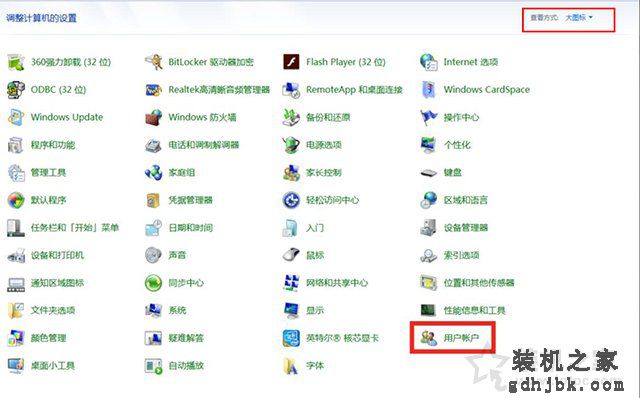This screenshot has width=640, height=398.
Task: Open the 家长控制 icon
Action: click(291, 173)
